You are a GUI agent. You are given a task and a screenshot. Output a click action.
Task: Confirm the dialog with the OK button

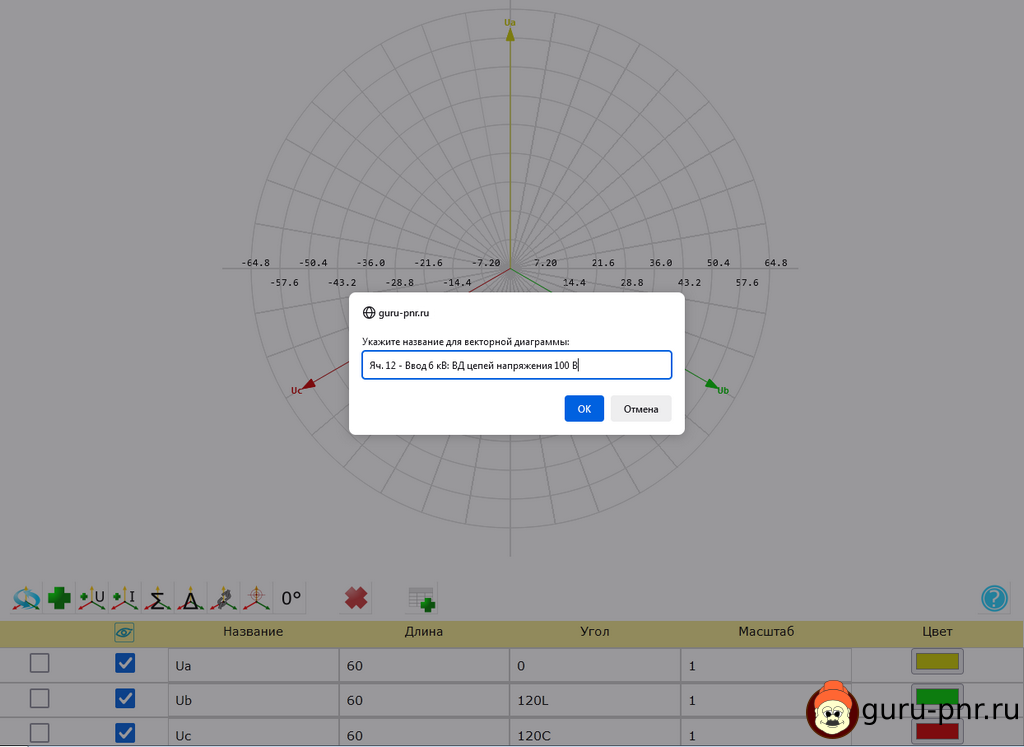584,409
